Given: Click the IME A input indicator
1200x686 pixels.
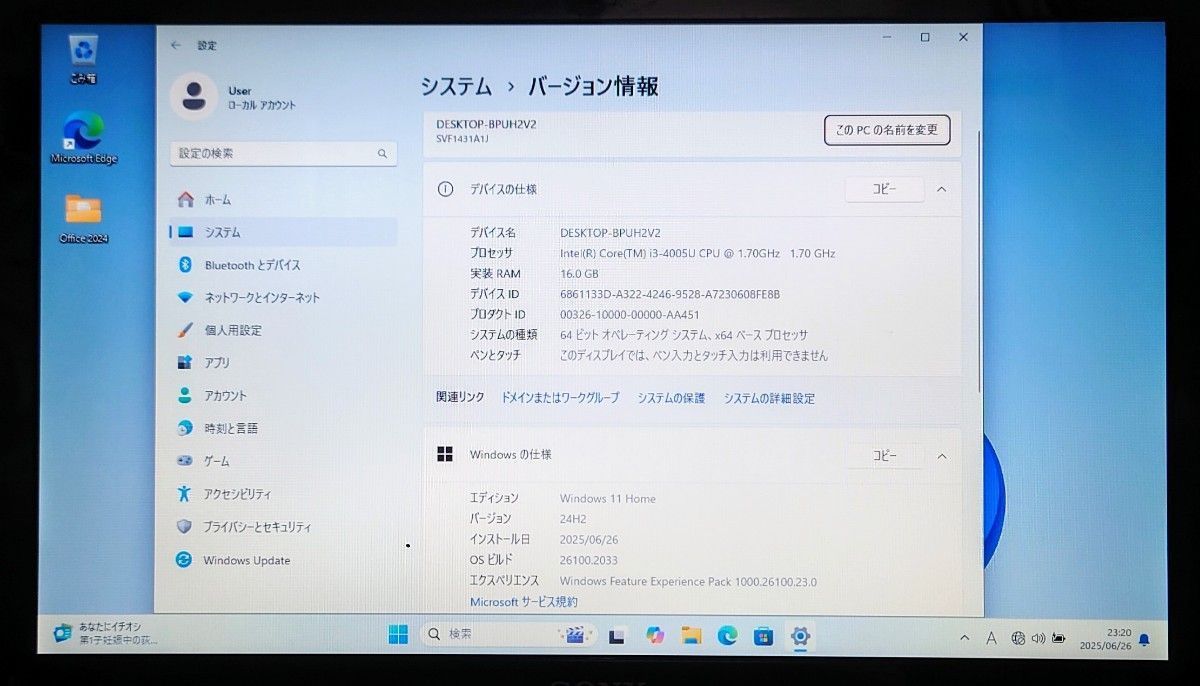Looking at the screenshot, I should 991,638.
